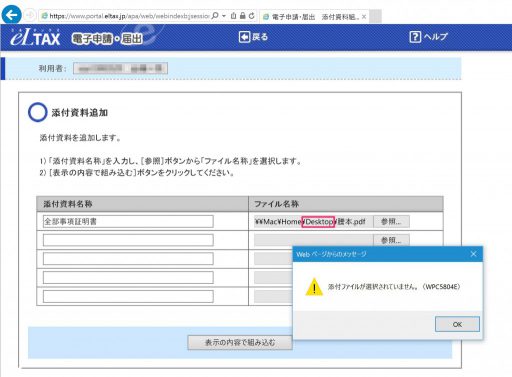Click the address bar URL field
Image resolution: width=512 pixels, height=377 pixels.
[x=129, y=16]
